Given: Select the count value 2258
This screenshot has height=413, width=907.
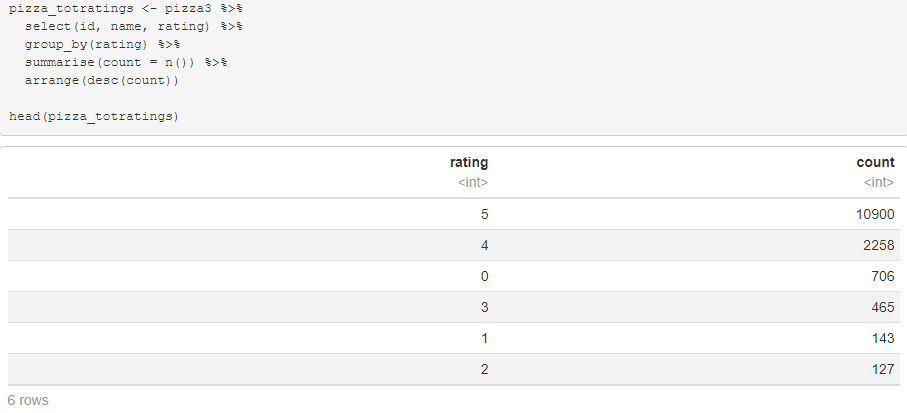Looking at the screenshot, I should [877, 245].
